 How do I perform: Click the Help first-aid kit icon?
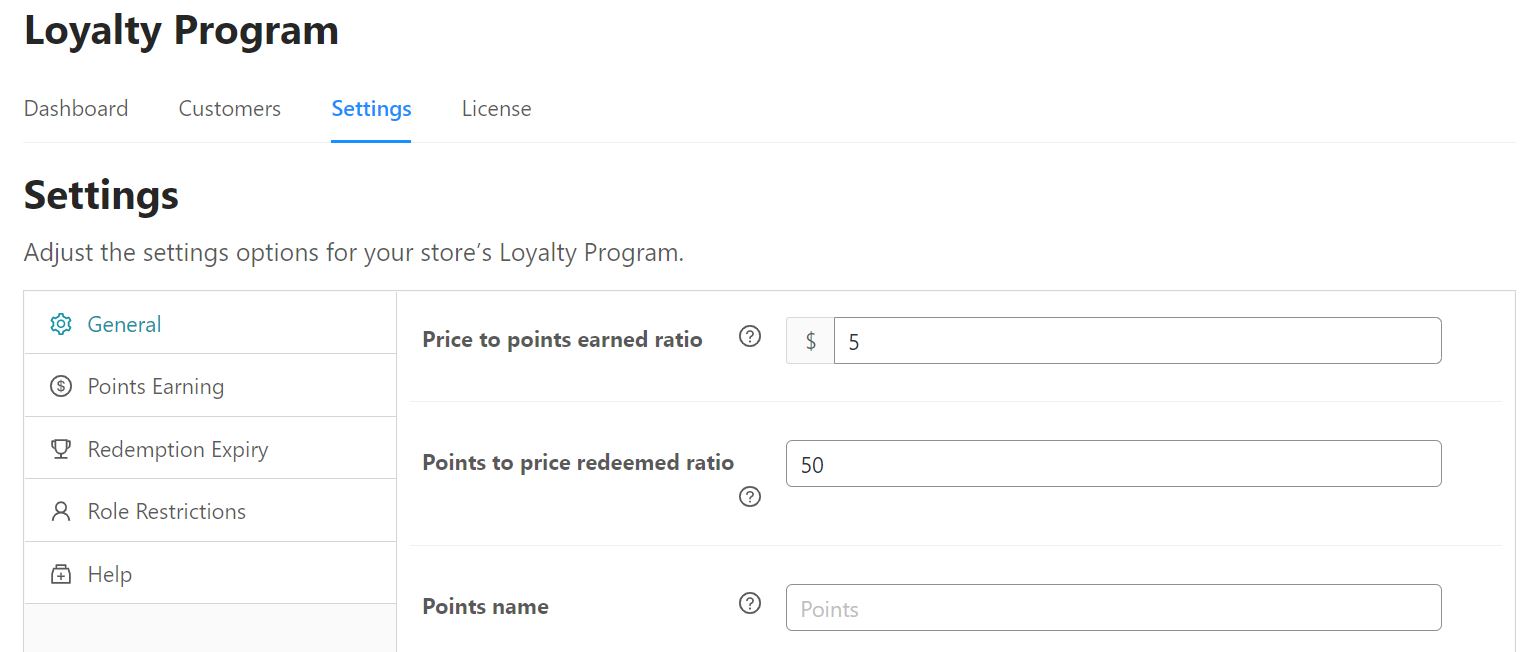pyautogui.click(x=61, y=574)
